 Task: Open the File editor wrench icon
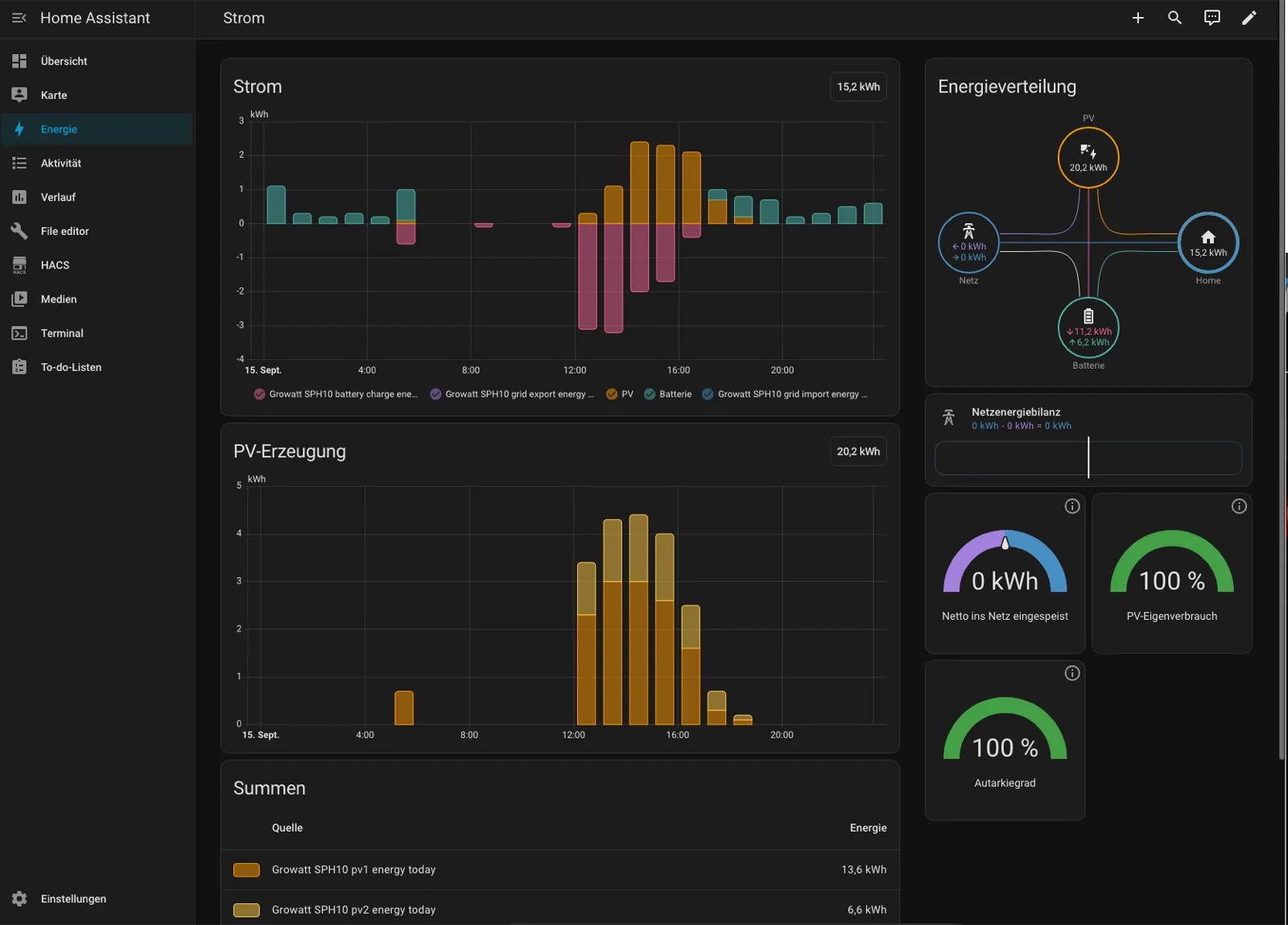[x=19, y=231]
